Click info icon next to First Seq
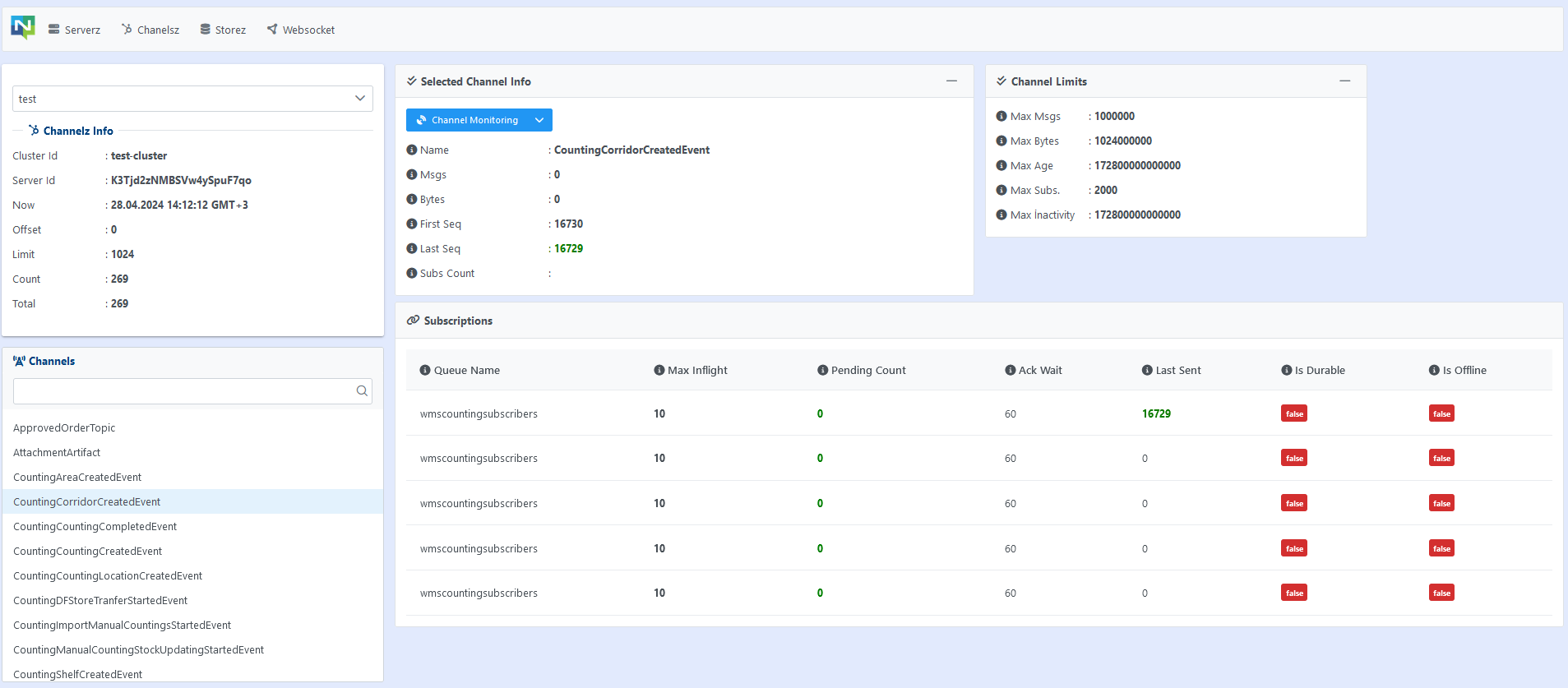The width and height of the screenshot is (1568, 688). (412, 224)
